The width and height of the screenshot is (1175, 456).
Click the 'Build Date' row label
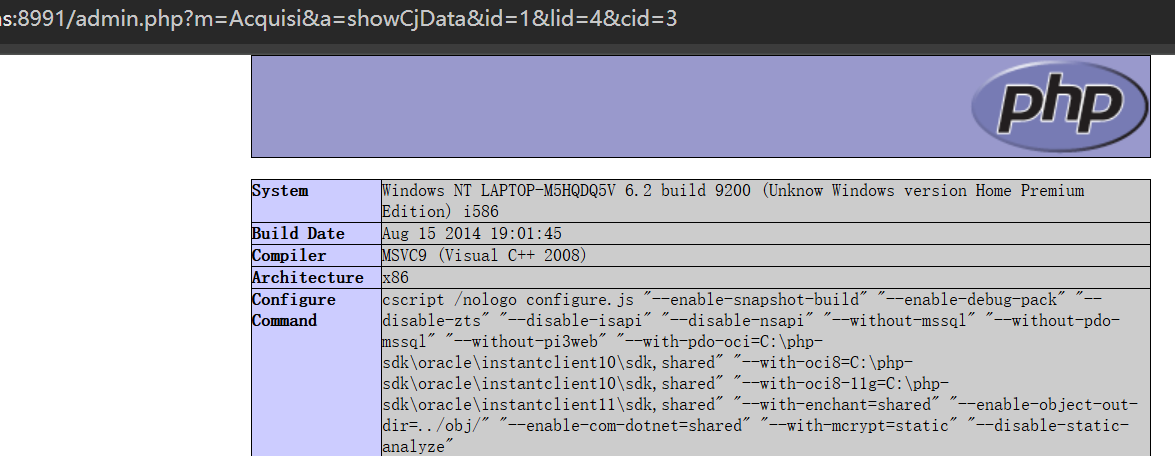point(298,234)
